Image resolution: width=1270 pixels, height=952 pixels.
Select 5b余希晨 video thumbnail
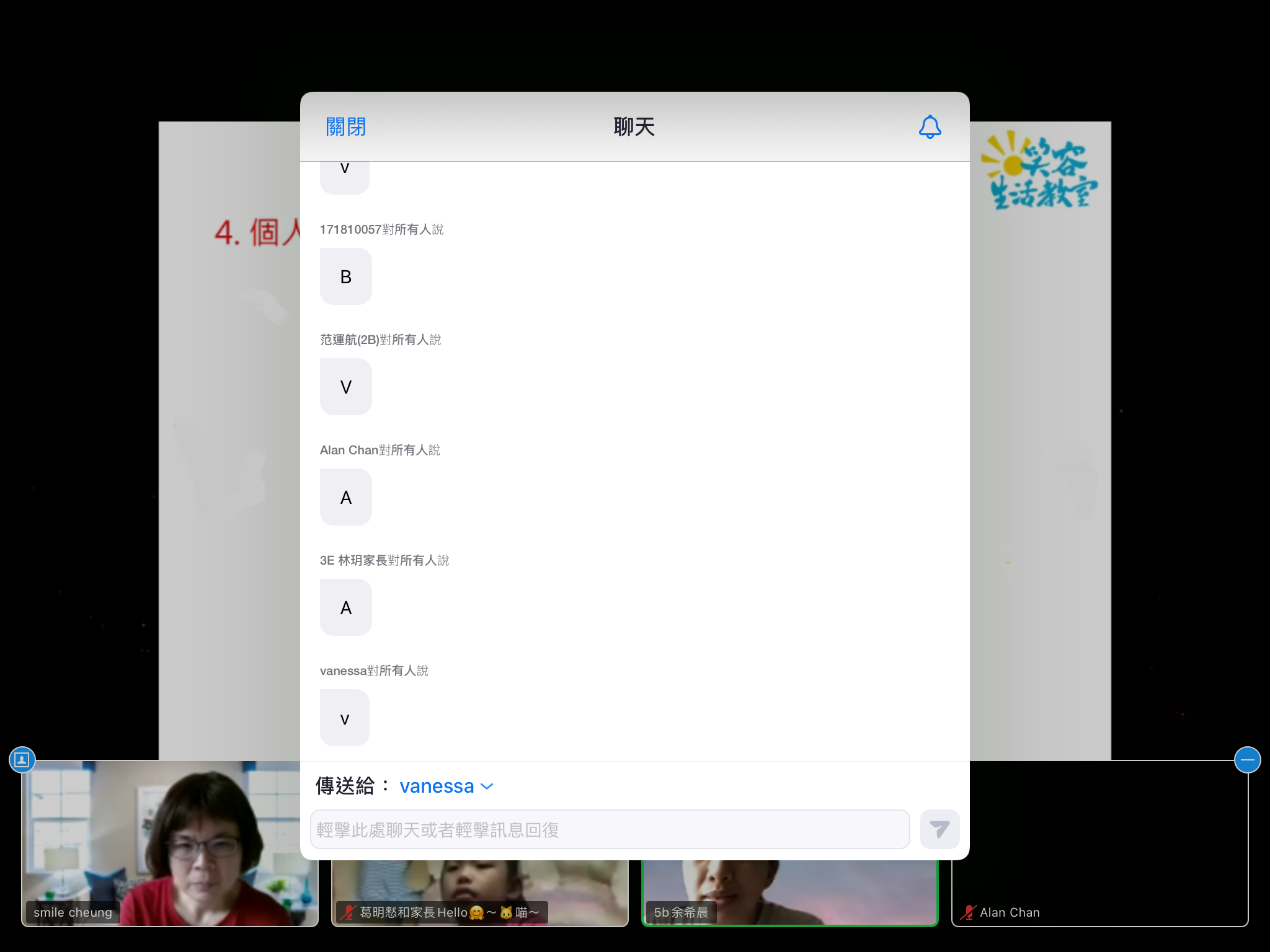tap(789, 892)
